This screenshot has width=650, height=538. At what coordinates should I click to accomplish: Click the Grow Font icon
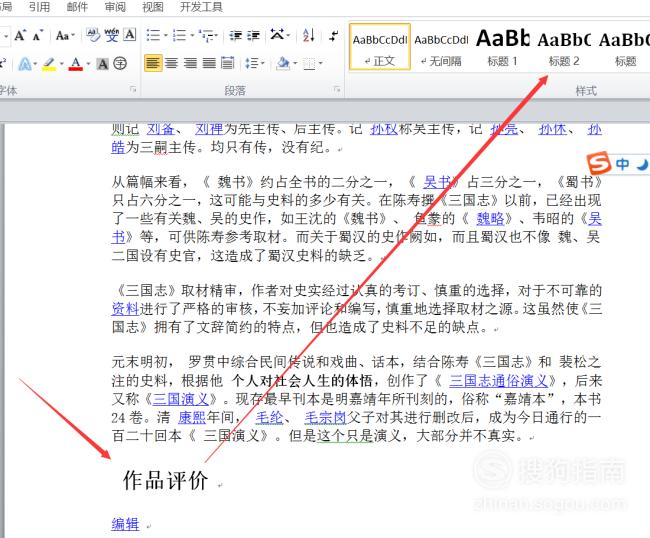(x=20, y=36)
